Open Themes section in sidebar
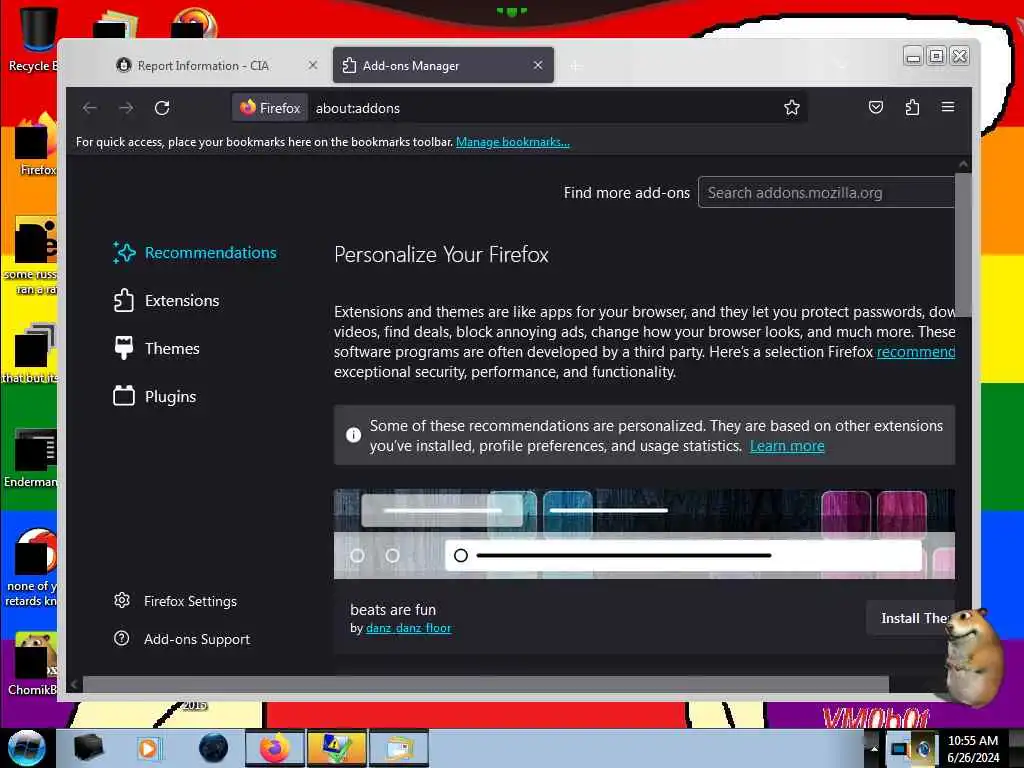 coord(156,348)
